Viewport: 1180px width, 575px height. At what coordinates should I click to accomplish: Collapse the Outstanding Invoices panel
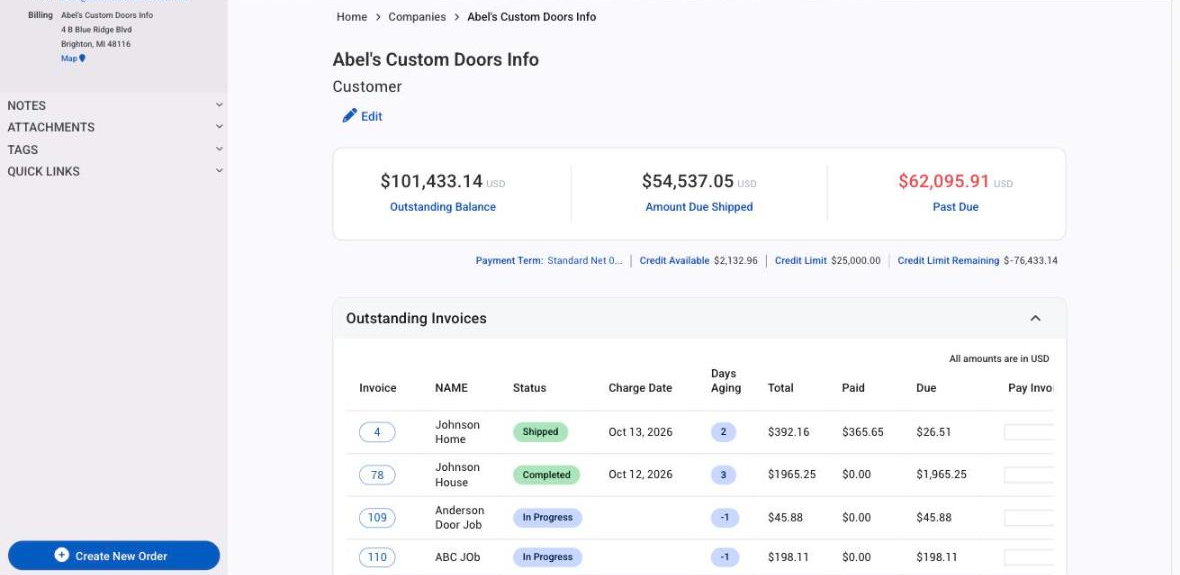1036,318
